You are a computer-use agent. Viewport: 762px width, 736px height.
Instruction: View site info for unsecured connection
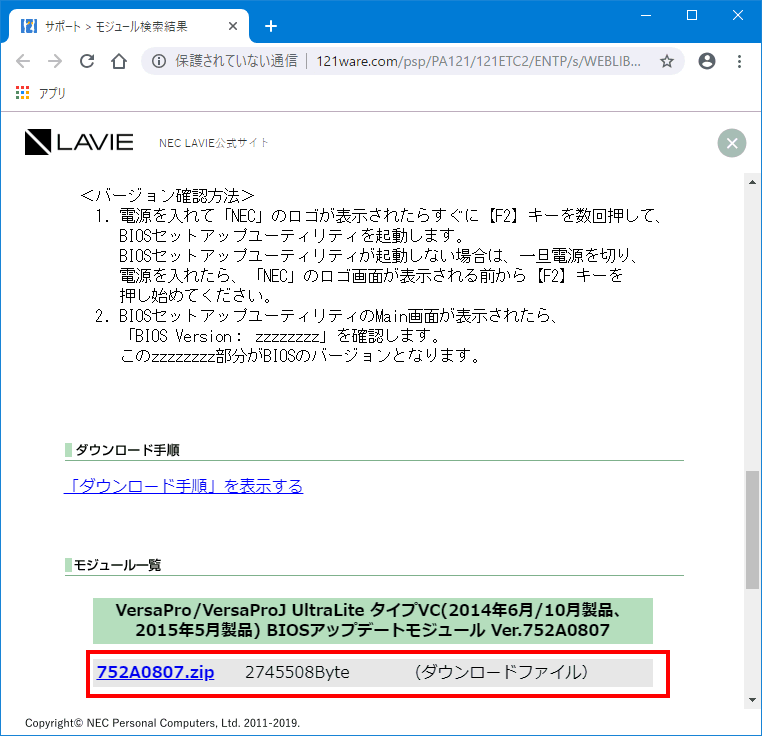159,61
